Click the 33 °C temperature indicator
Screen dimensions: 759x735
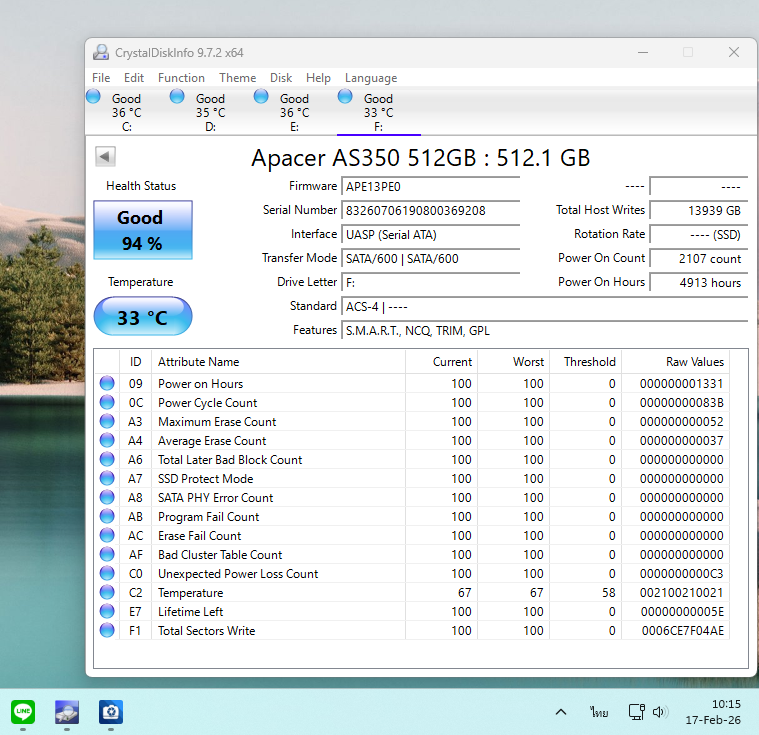pyautogui.click(x=142, y=317)
